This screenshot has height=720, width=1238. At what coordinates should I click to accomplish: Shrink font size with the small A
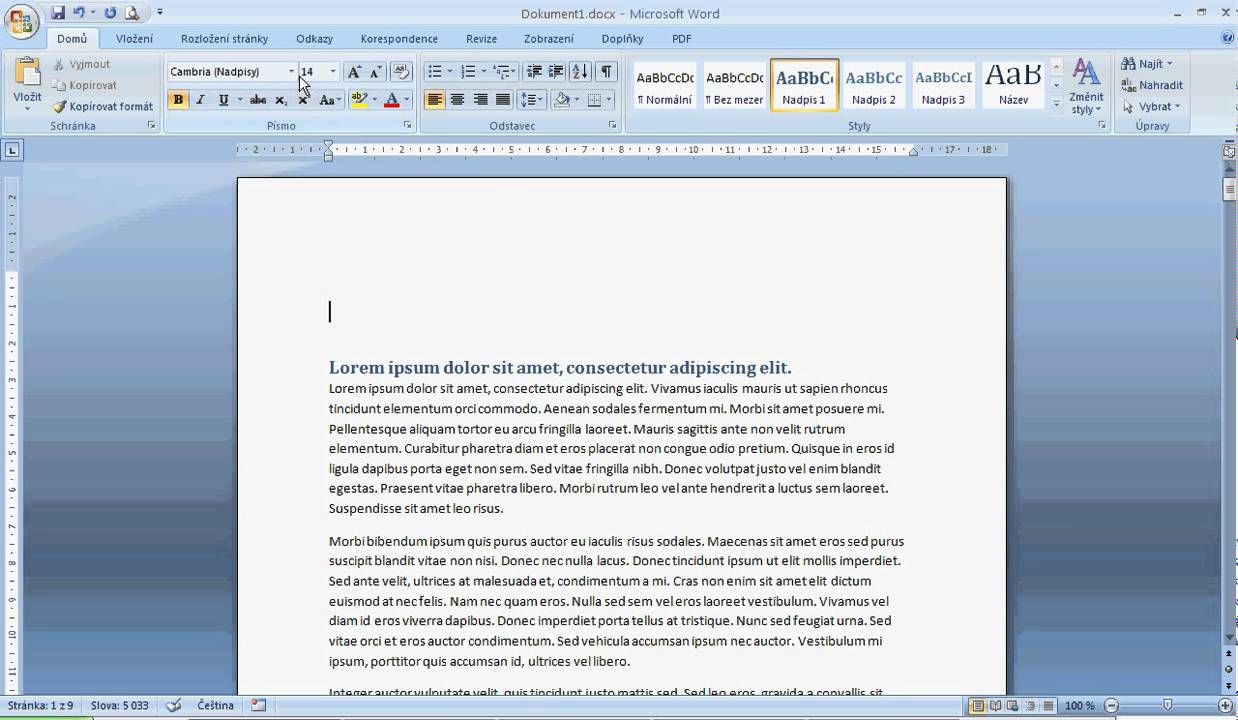point(375,72)
